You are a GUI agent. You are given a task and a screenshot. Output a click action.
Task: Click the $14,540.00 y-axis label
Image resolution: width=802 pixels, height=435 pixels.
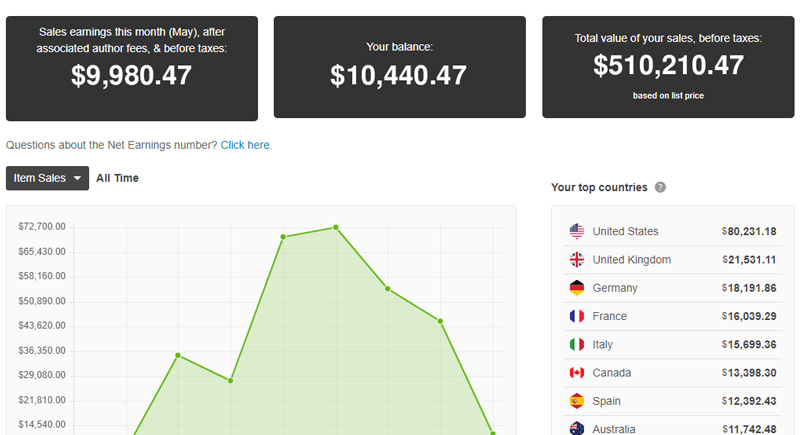(x=42, y=424)
